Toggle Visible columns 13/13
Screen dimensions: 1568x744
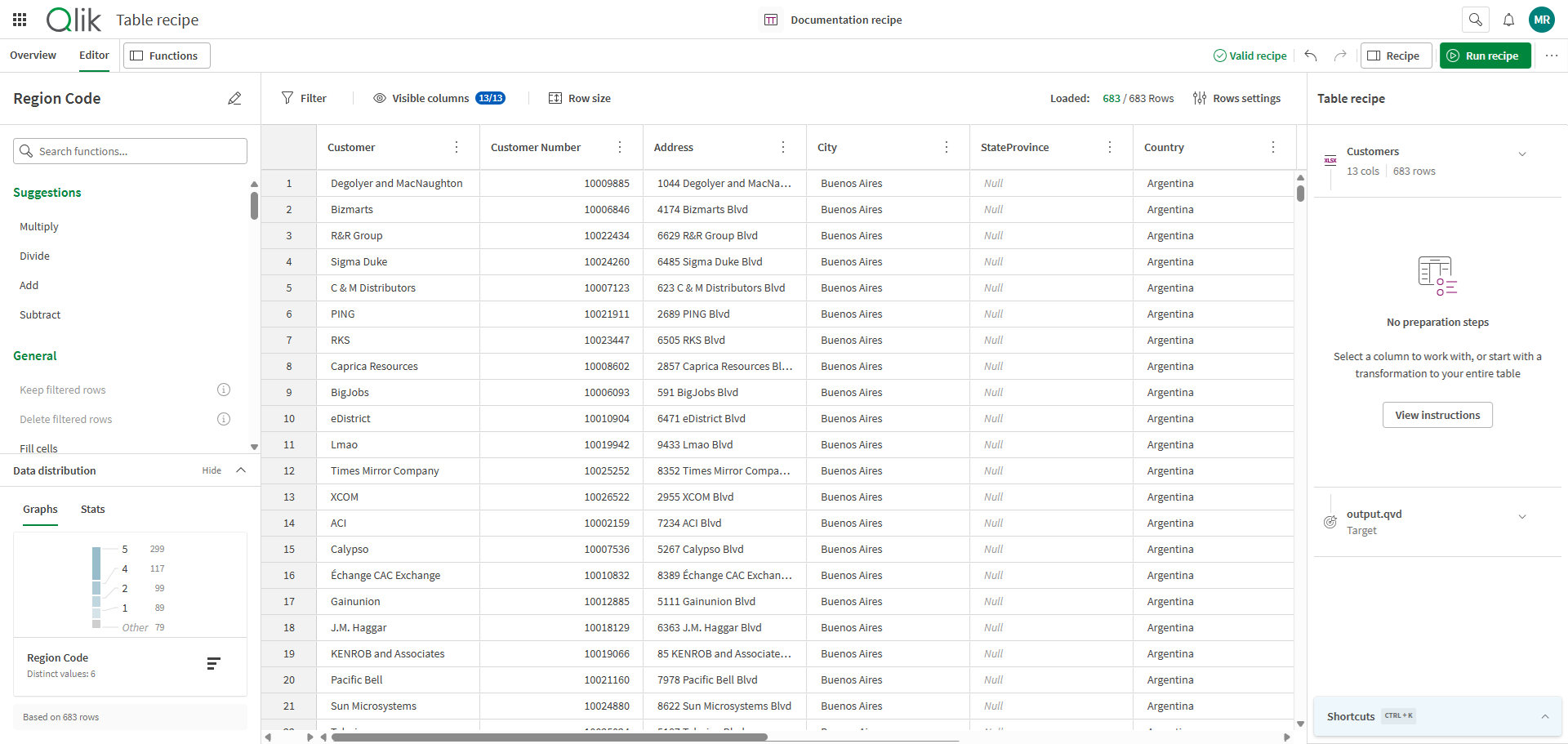pos(439,98)
